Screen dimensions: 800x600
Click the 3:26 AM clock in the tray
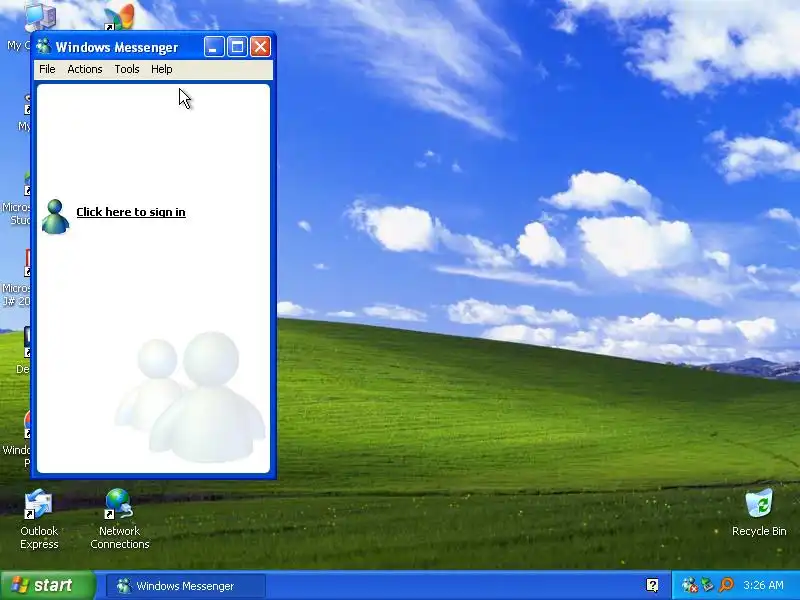pyautogui.click(x=763, y=585)
